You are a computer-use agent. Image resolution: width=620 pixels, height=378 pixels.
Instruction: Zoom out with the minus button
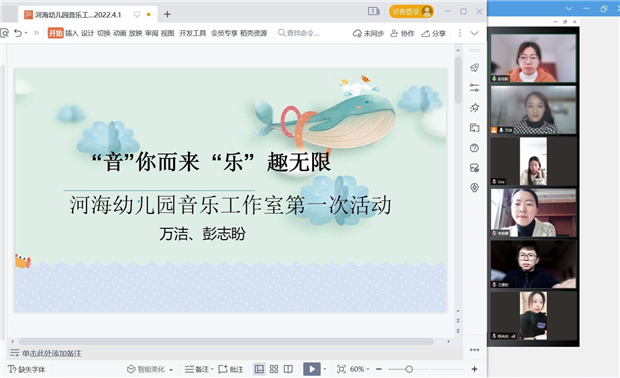[x=379, y=369]
